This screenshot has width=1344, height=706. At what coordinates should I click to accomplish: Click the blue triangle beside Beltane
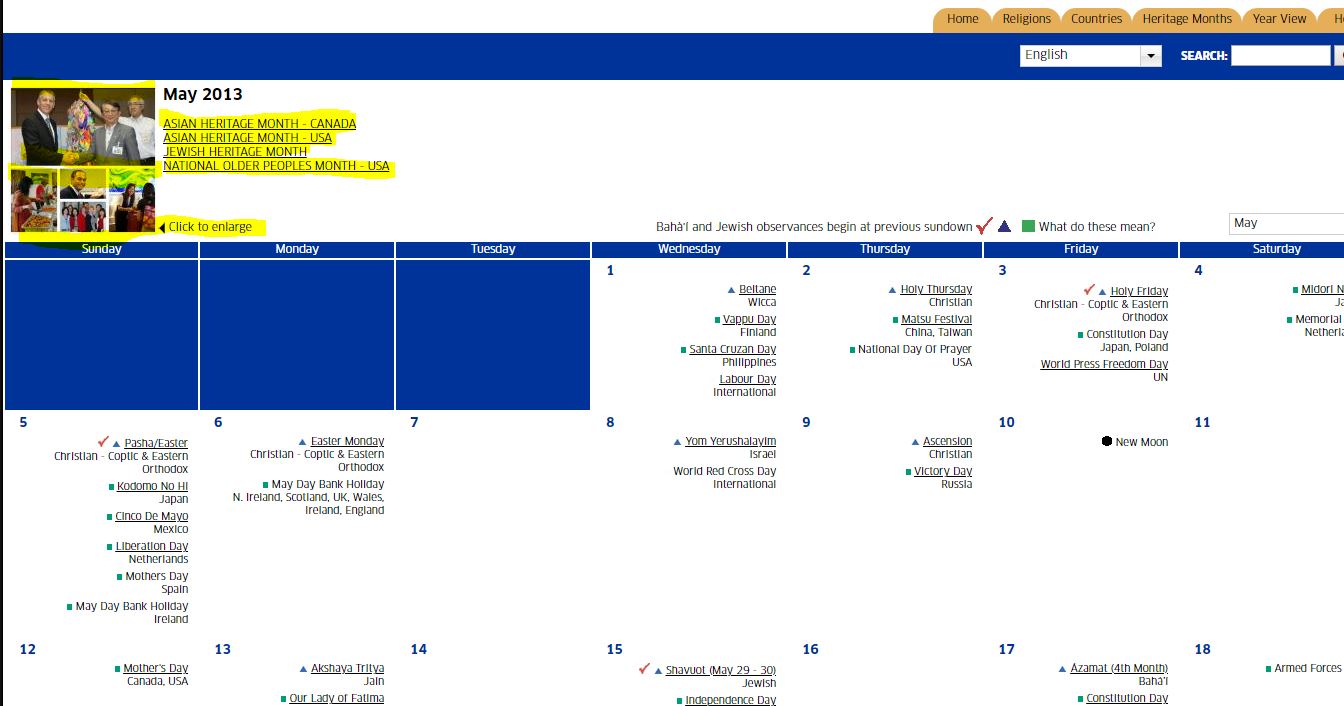pos(732,290)
